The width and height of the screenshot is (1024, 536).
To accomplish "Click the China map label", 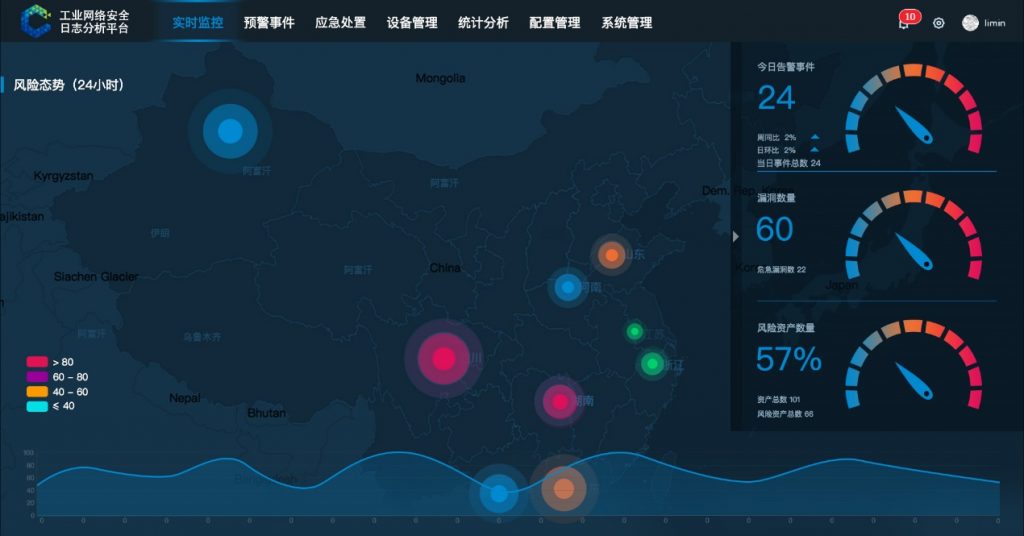I will click(445, 268).
